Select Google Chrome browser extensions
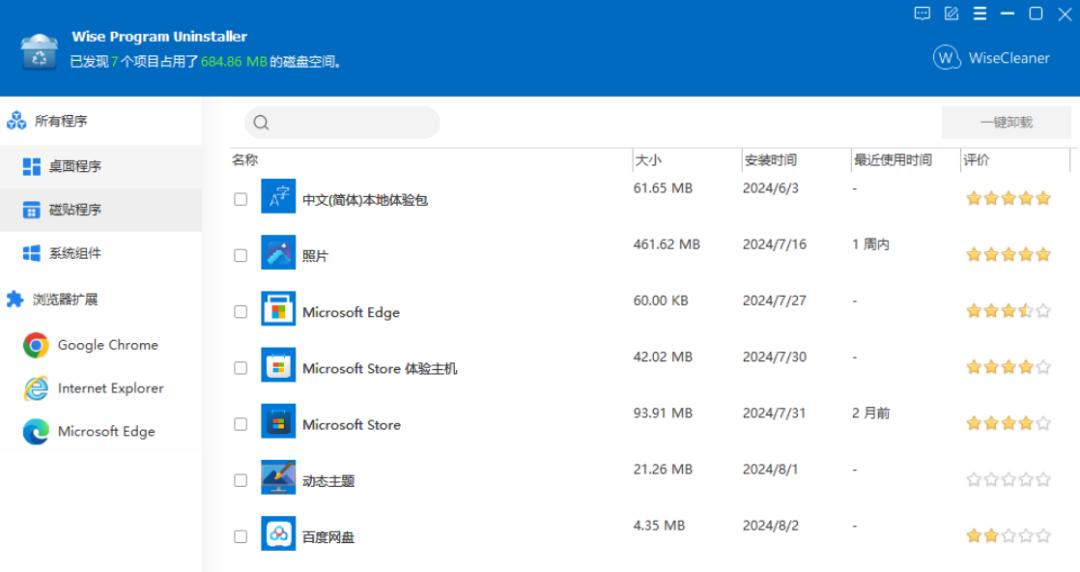Screen dimensions: 1080x572 tap(101, 345)
